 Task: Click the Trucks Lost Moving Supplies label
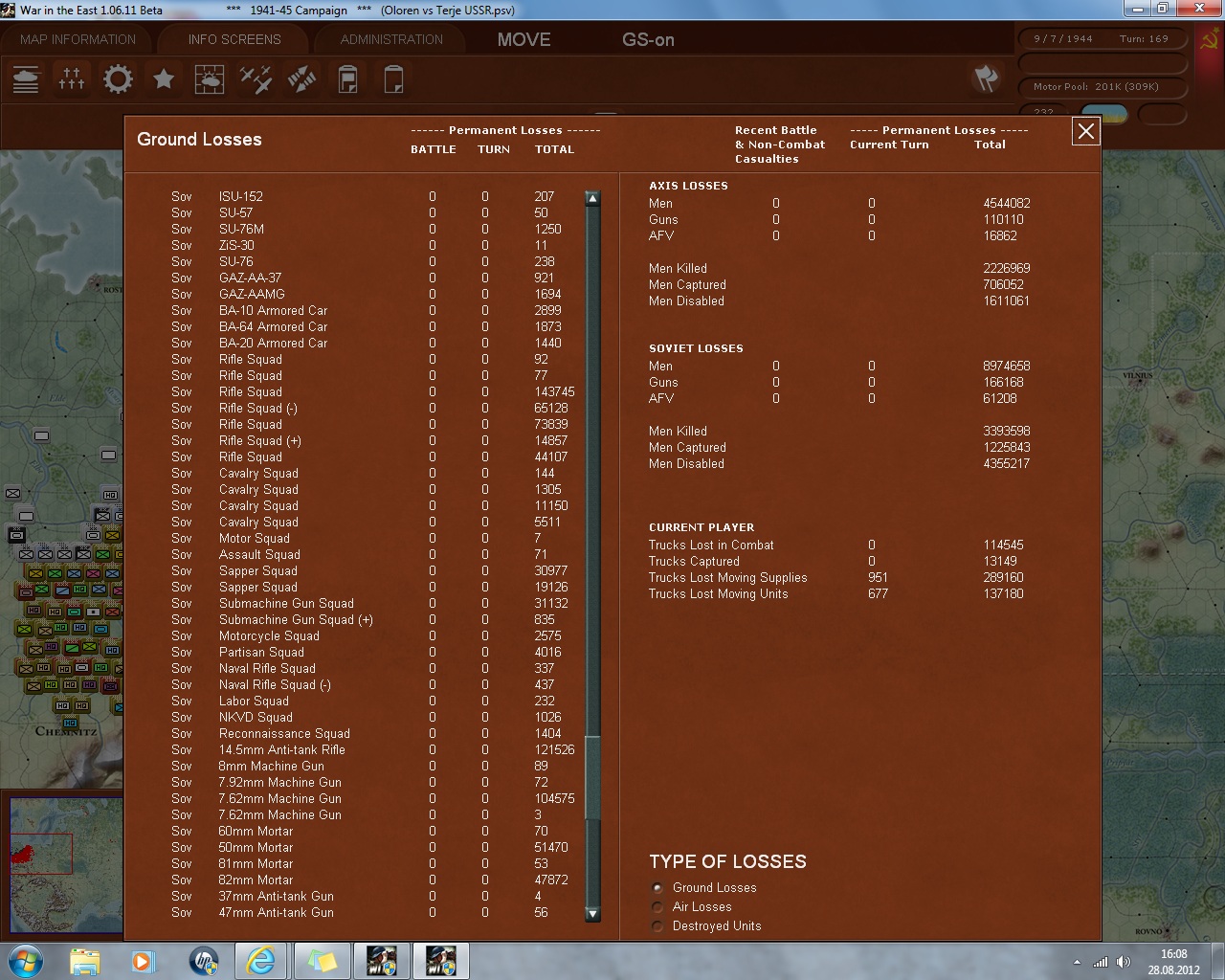727,577
